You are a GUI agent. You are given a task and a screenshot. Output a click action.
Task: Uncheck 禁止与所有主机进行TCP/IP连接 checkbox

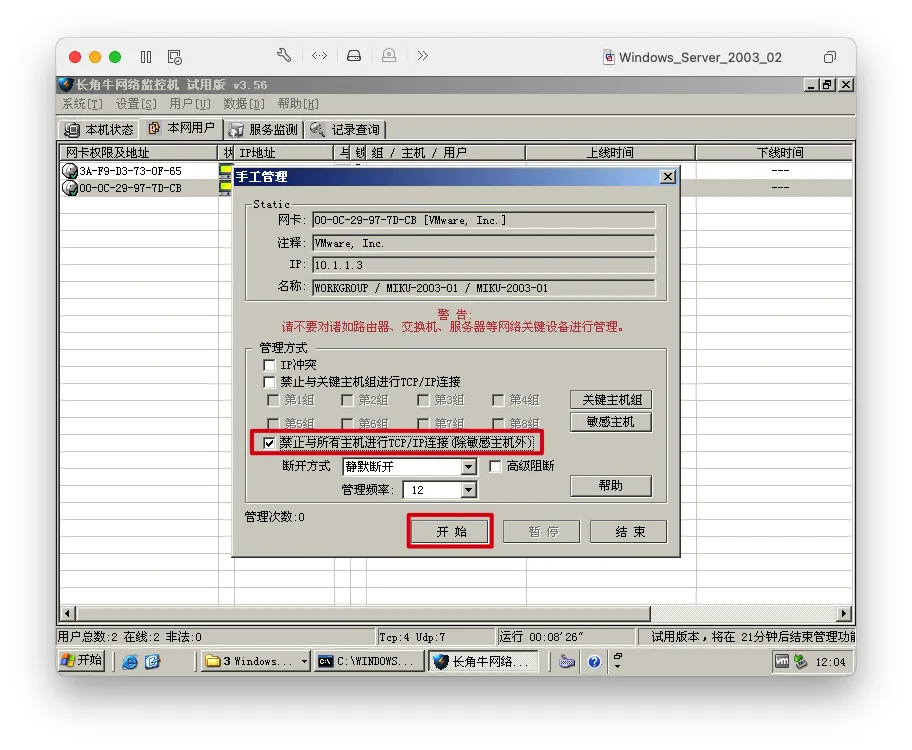pyautogui.click(x=269, y=443)
